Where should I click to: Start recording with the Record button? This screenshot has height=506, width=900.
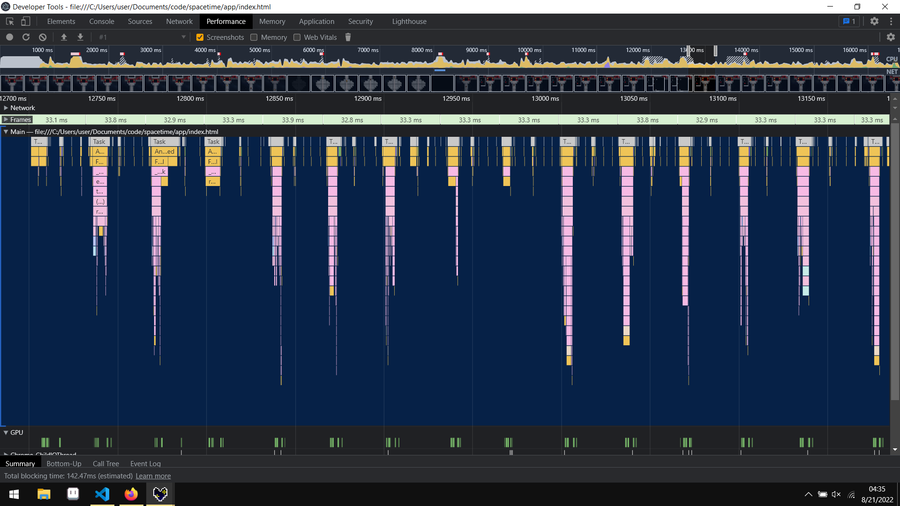pyautogui.click(x=10, y=37)
